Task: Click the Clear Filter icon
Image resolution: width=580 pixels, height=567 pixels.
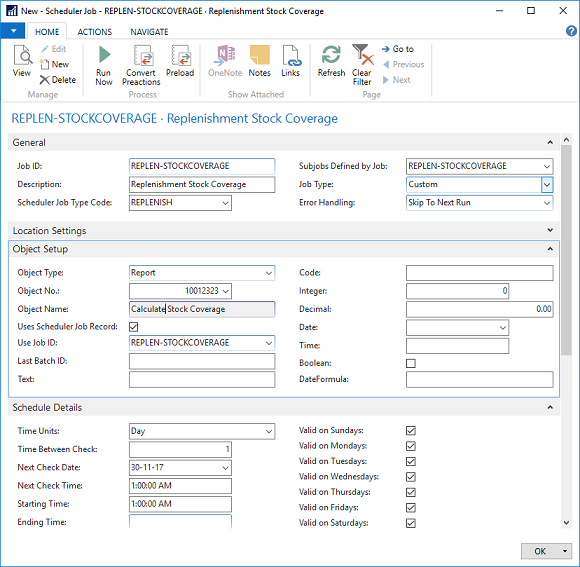Action: coord(362,55)
